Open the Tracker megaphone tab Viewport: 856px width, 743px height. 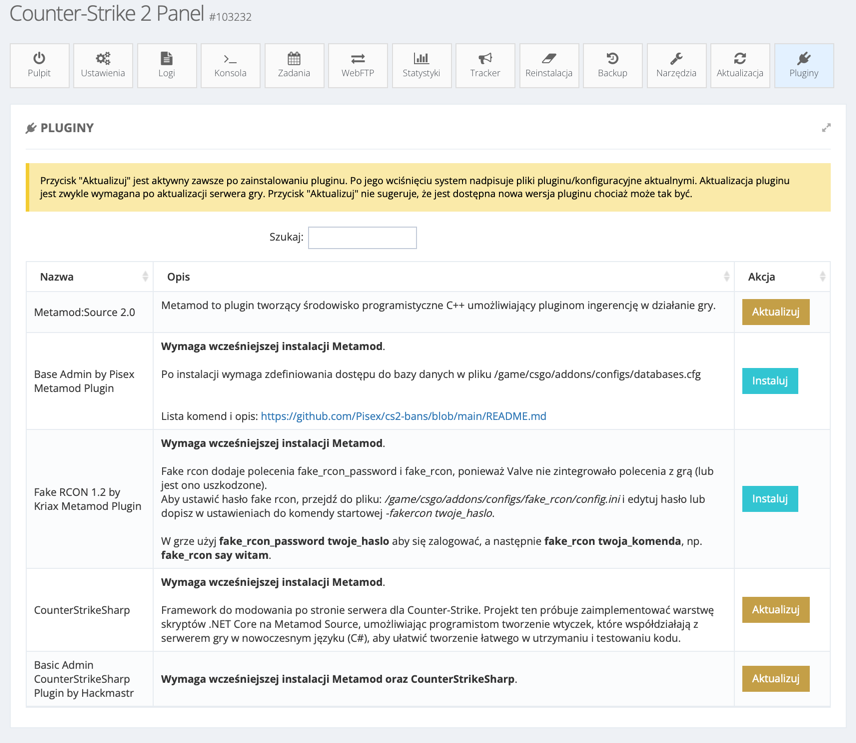tap(485, 65)
